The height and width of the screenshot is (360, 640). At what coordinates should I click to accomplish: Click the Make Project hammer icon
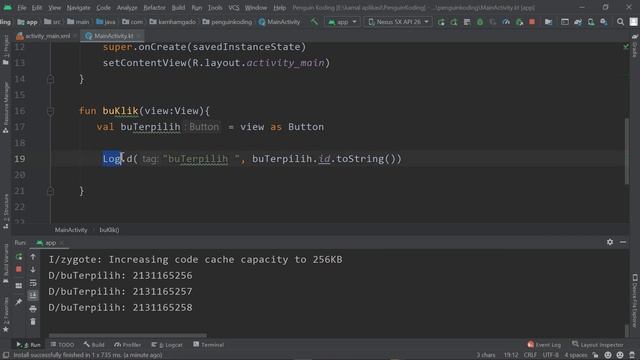pyautogui.click(x=314, y=22)
